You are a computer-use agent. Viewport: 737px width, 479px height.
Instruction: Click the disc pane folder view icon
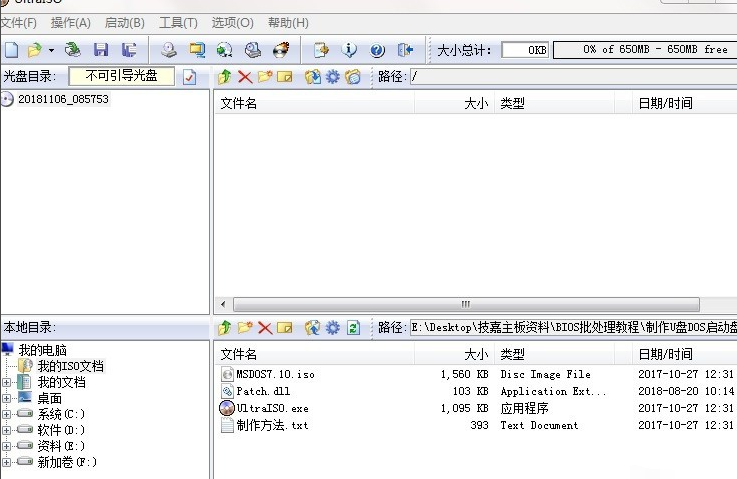[353, 77]
